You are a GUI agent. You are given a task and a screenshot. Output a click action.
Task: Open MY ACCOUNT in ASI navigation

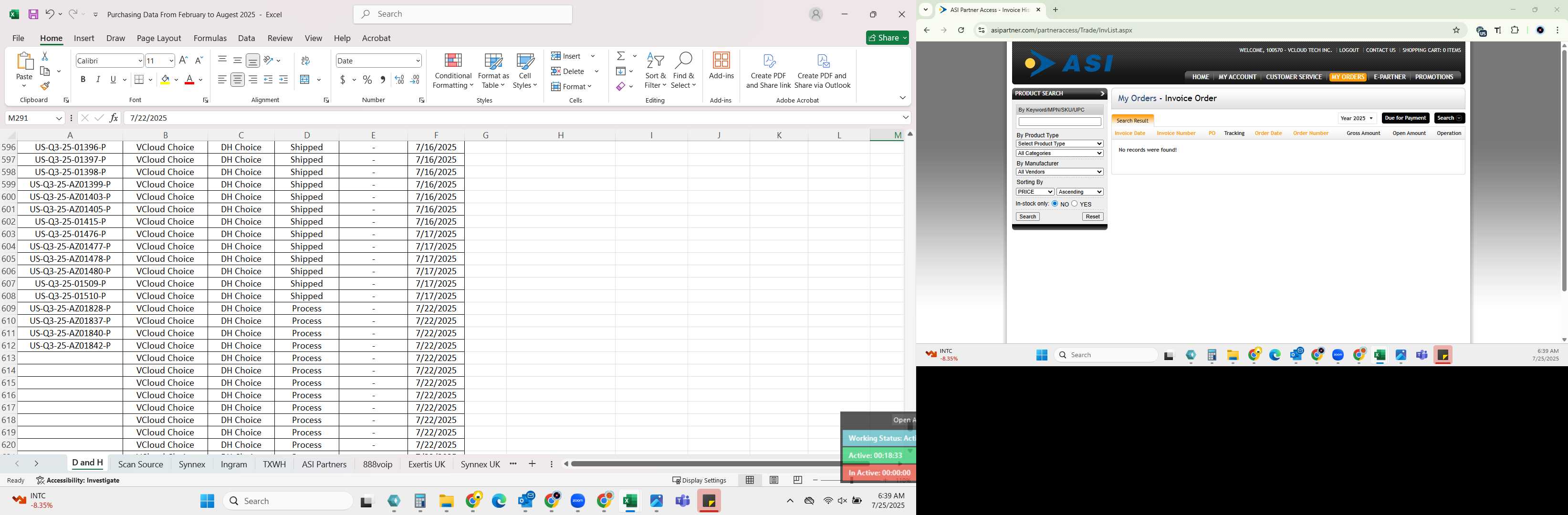(1237, 77)
